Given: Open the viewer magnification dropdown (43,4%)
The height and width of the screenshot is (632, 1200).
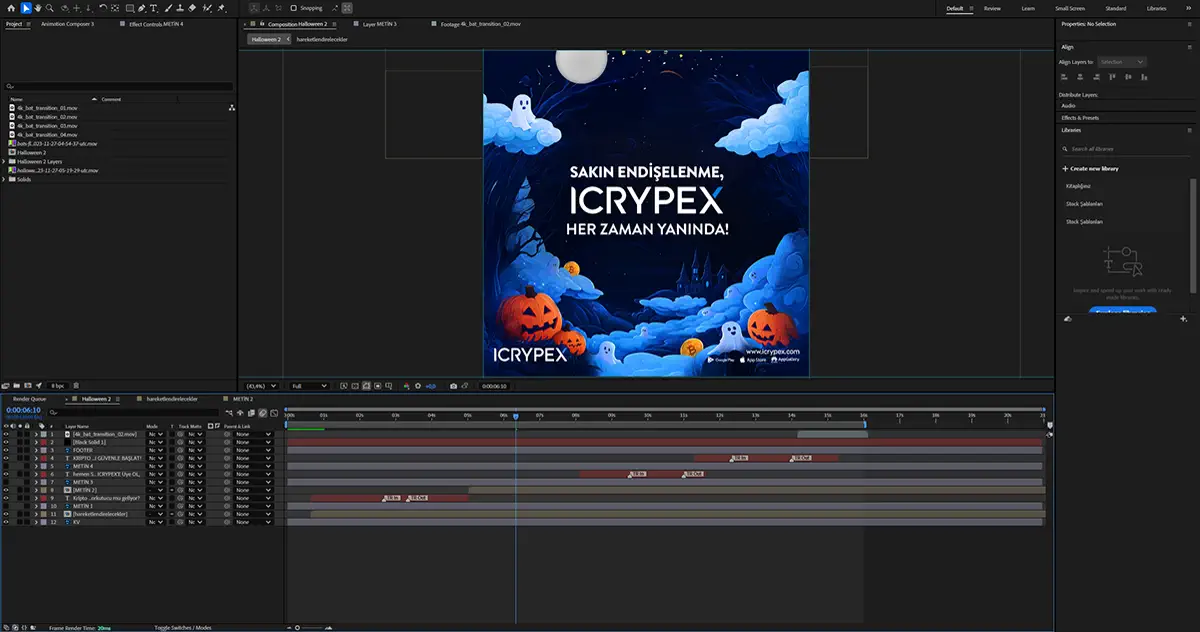Looking at the screenshot, I should [262, 386].
